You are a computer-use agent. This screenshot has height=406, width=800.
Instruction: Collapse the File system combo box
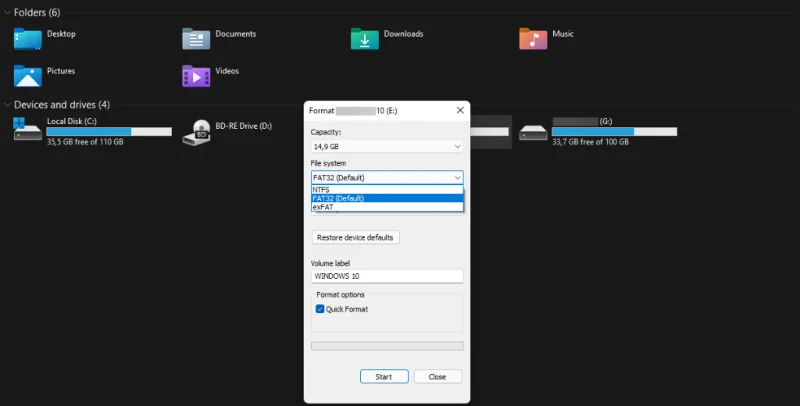[x=387, y=177]
